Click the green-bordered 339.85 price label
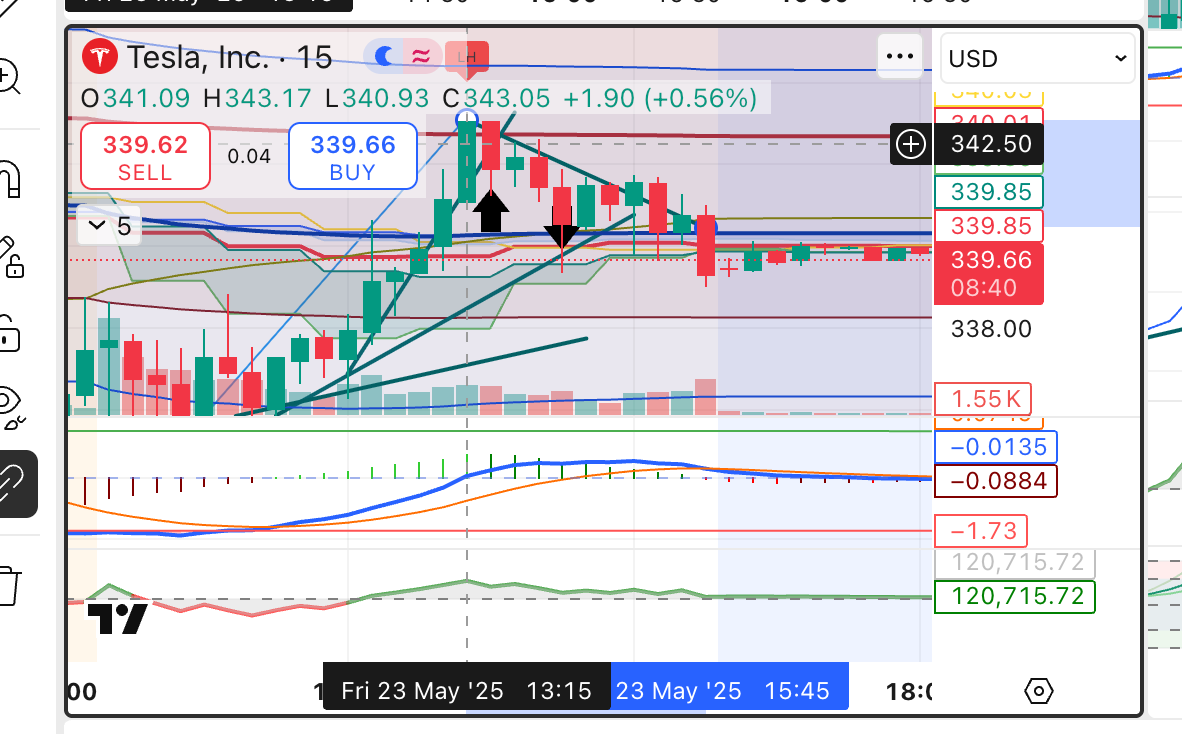Image resolution: width=1182 pixels, height=734 pixels. 989,192
